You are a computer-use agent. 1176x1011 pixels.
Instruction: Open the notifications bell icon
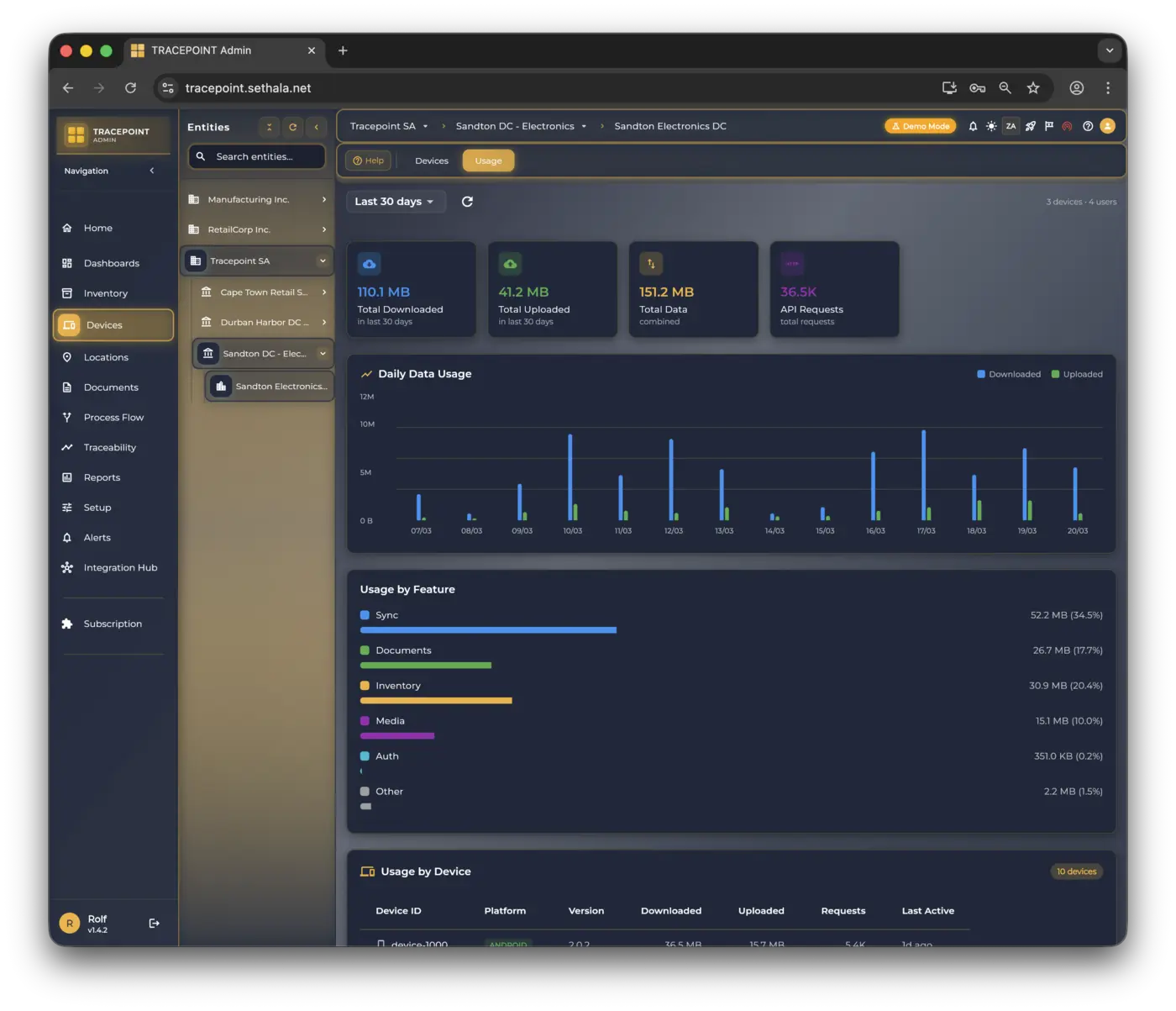(973, 126)
